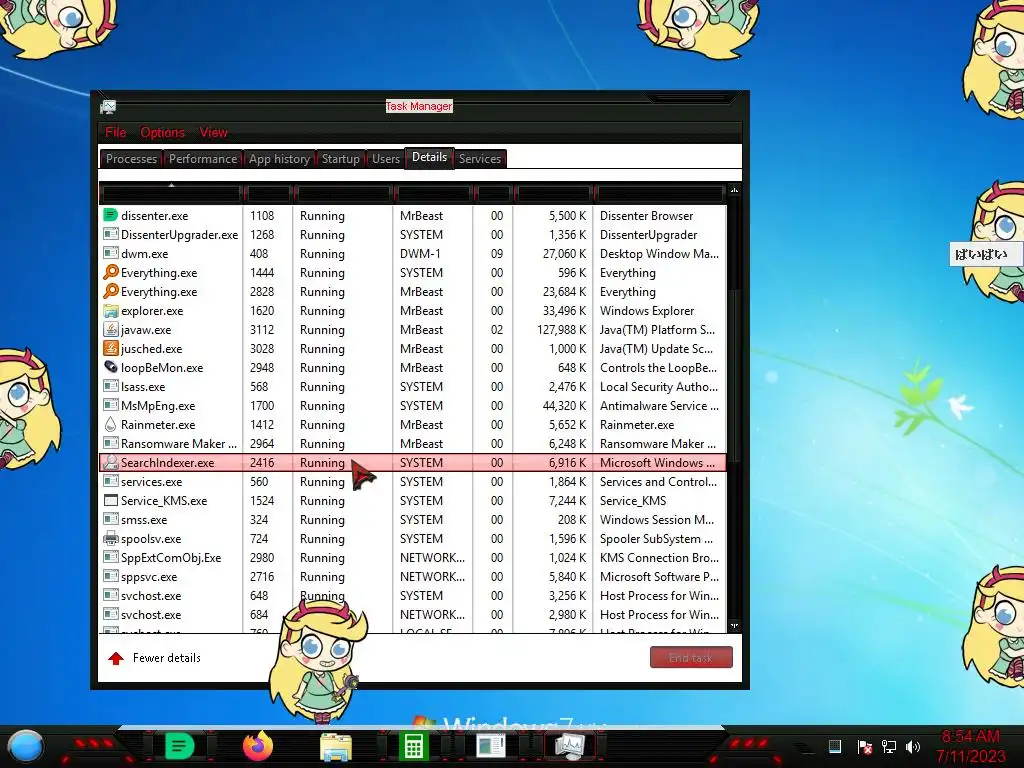The image size is (1024, 768).
Task: Click the MsMpEng.exe process icon
Action: pyautogui.click(x=111, y=405)
